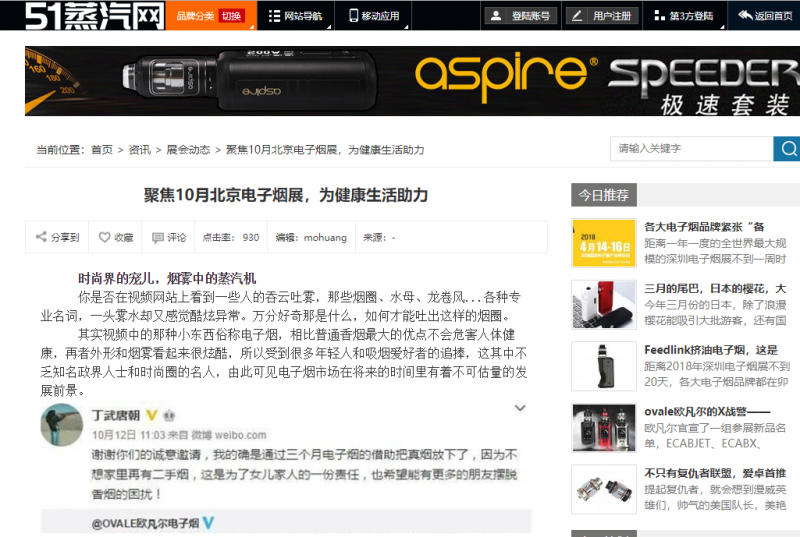Open the 4月14-16日 expo thumbnail
Viewport: 800px width, 537px height.
pos(604,243)
